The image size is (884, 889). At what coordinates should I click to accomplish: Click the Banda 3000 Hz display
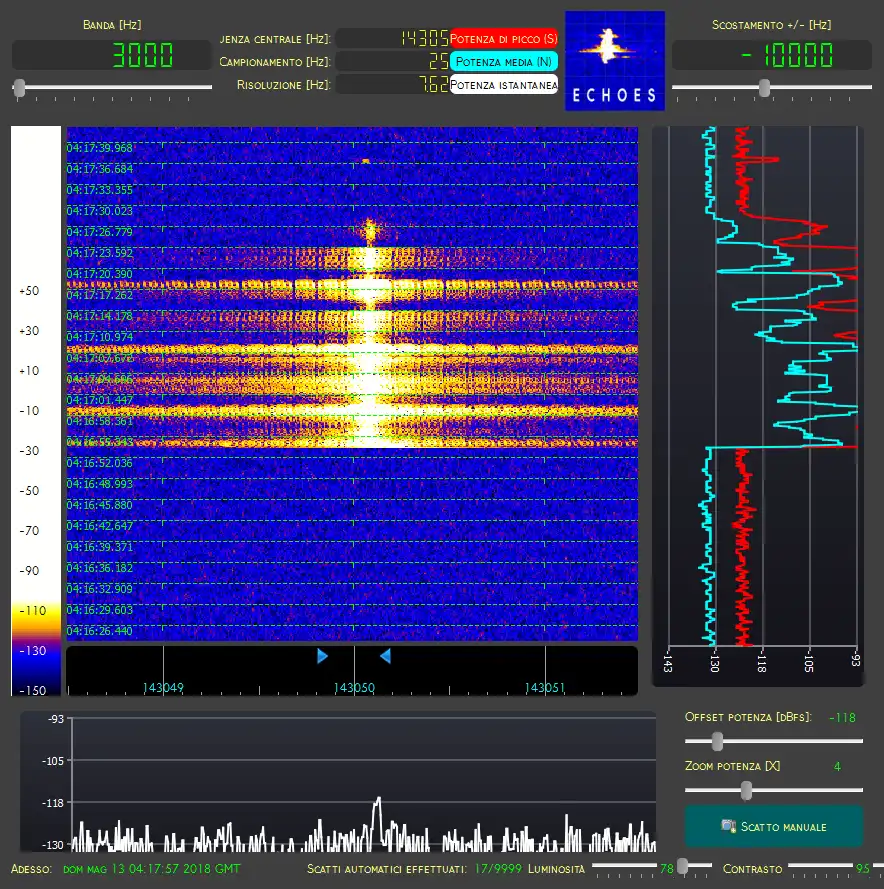coord(112,55)
